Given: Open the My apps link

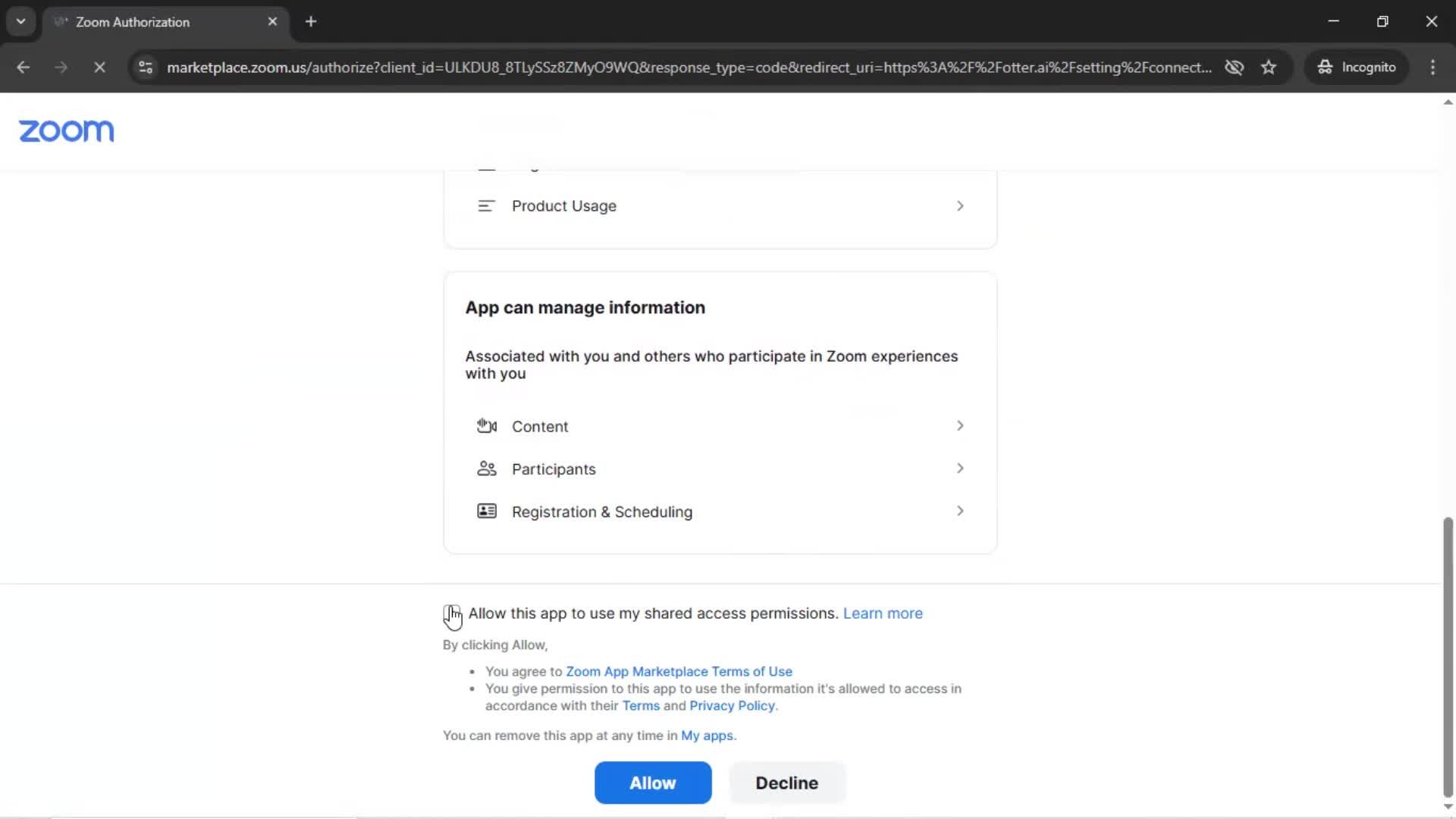Looking at the screenshot, I should 707,736.
